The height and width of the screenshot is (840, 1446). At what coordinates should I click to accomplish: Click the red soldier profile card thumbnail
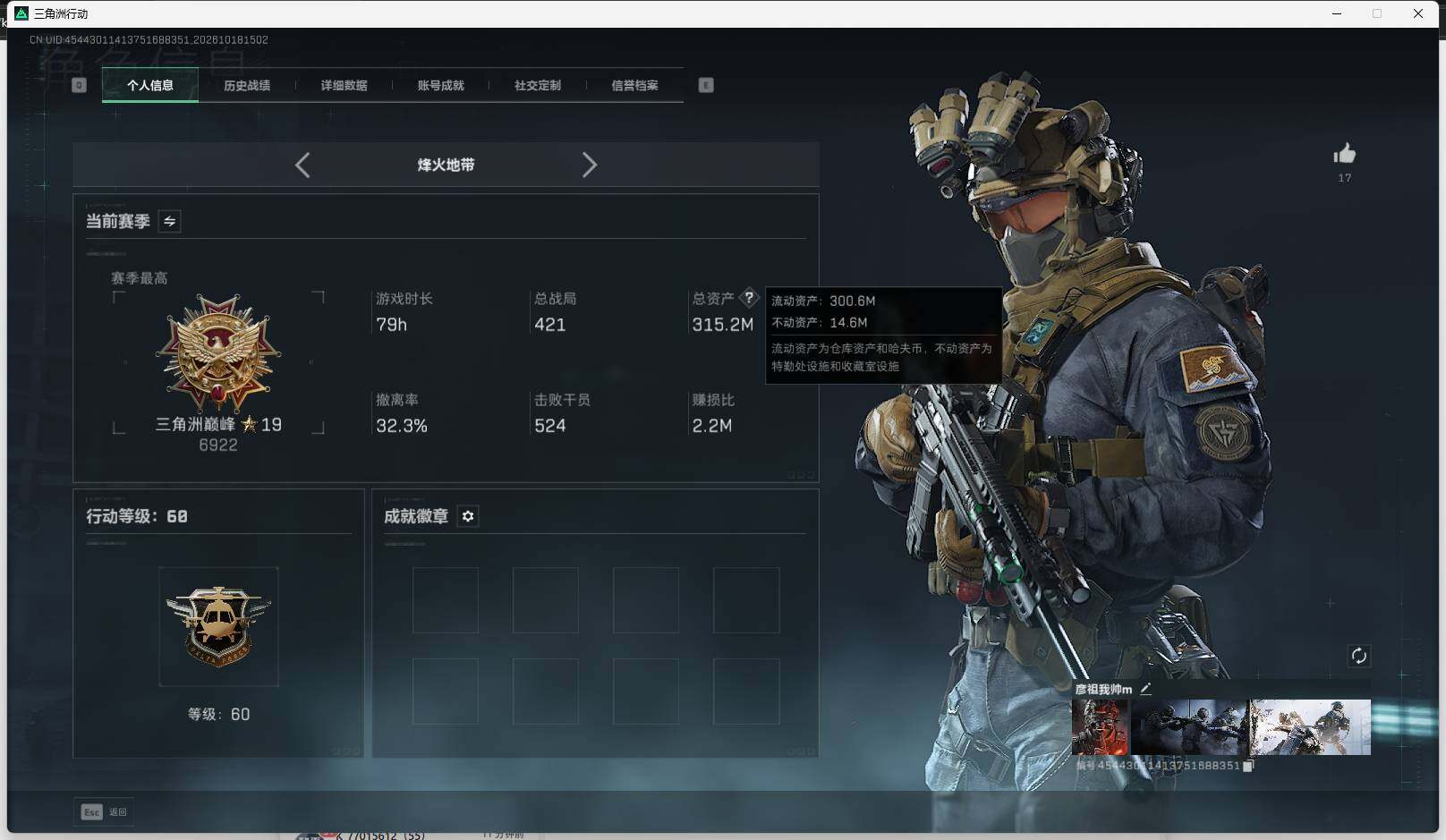coord(1101,727)
